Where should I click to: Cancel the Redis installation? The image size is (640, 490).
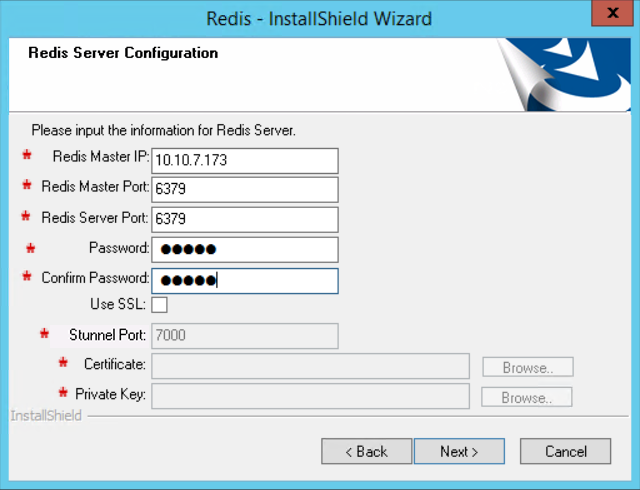565,451
